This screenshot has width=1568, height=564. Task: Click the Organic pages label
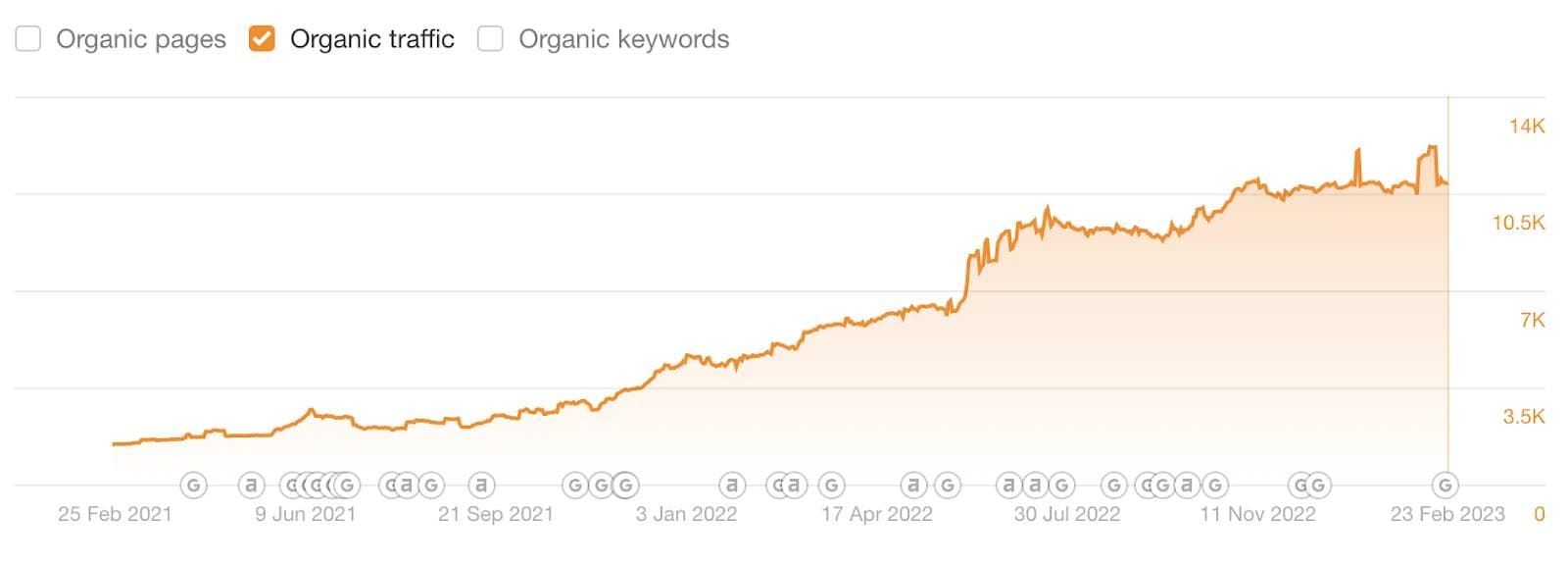(141, 39)
